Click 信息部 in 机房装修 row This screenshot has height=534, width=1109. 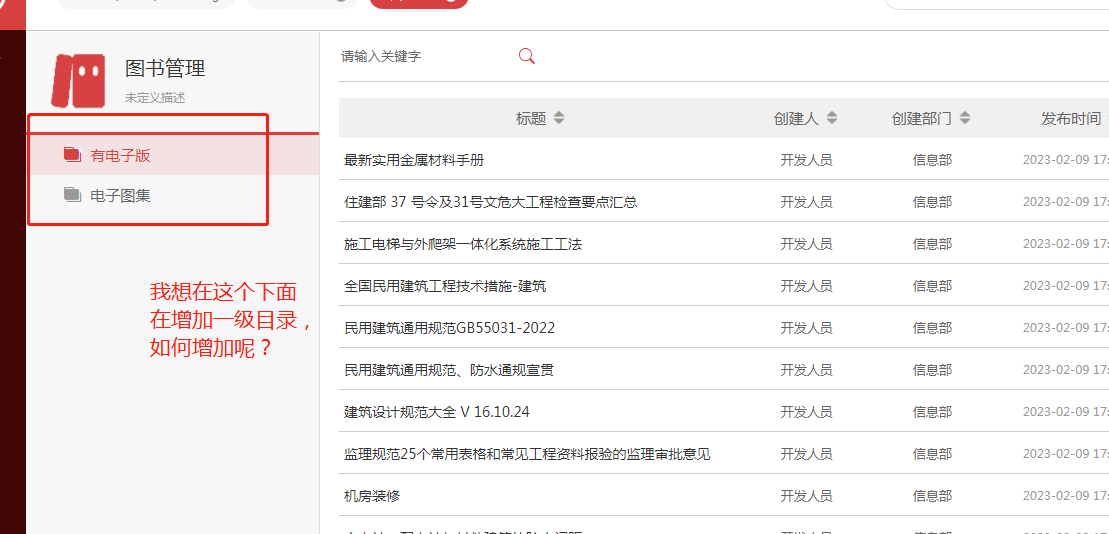tap(932, 497)
